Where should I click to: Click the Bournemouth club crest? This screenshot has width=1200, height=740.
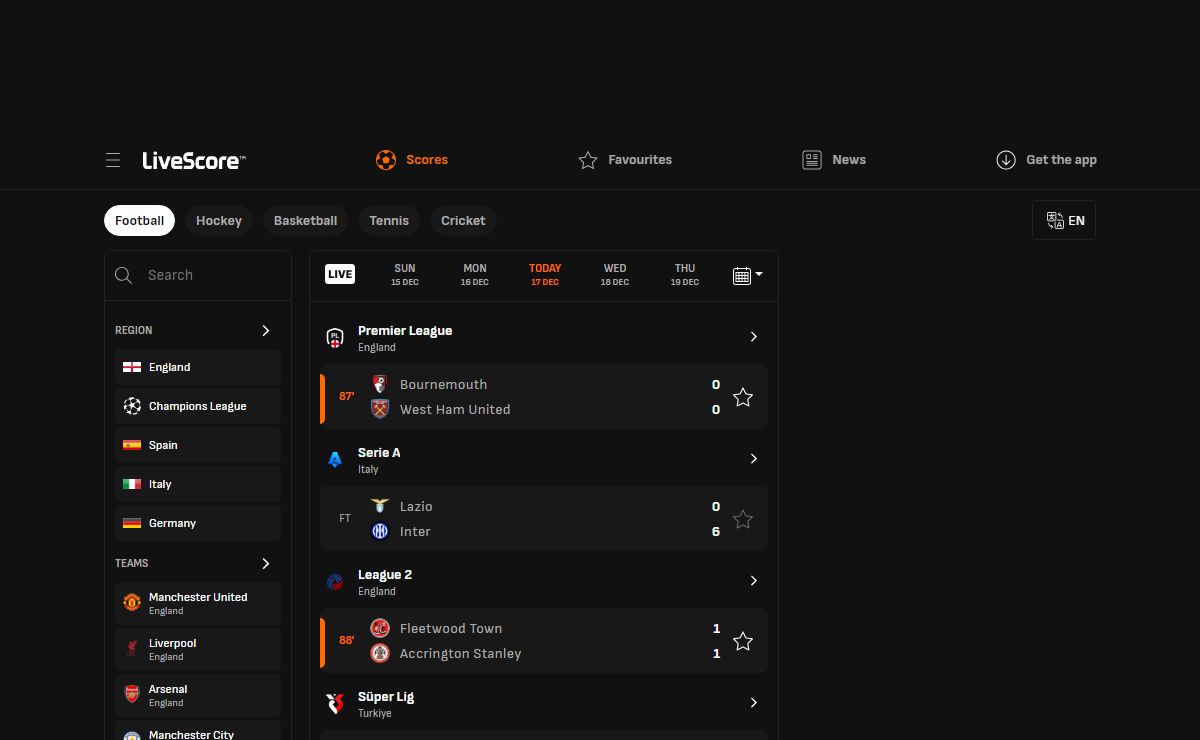(x=380, y=384)
